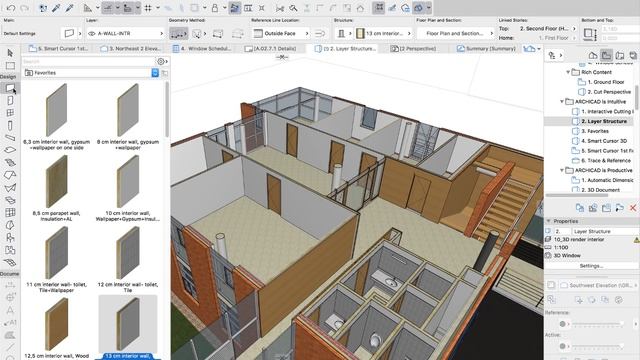Select the Wall tool in toolbox

point(10,88)
